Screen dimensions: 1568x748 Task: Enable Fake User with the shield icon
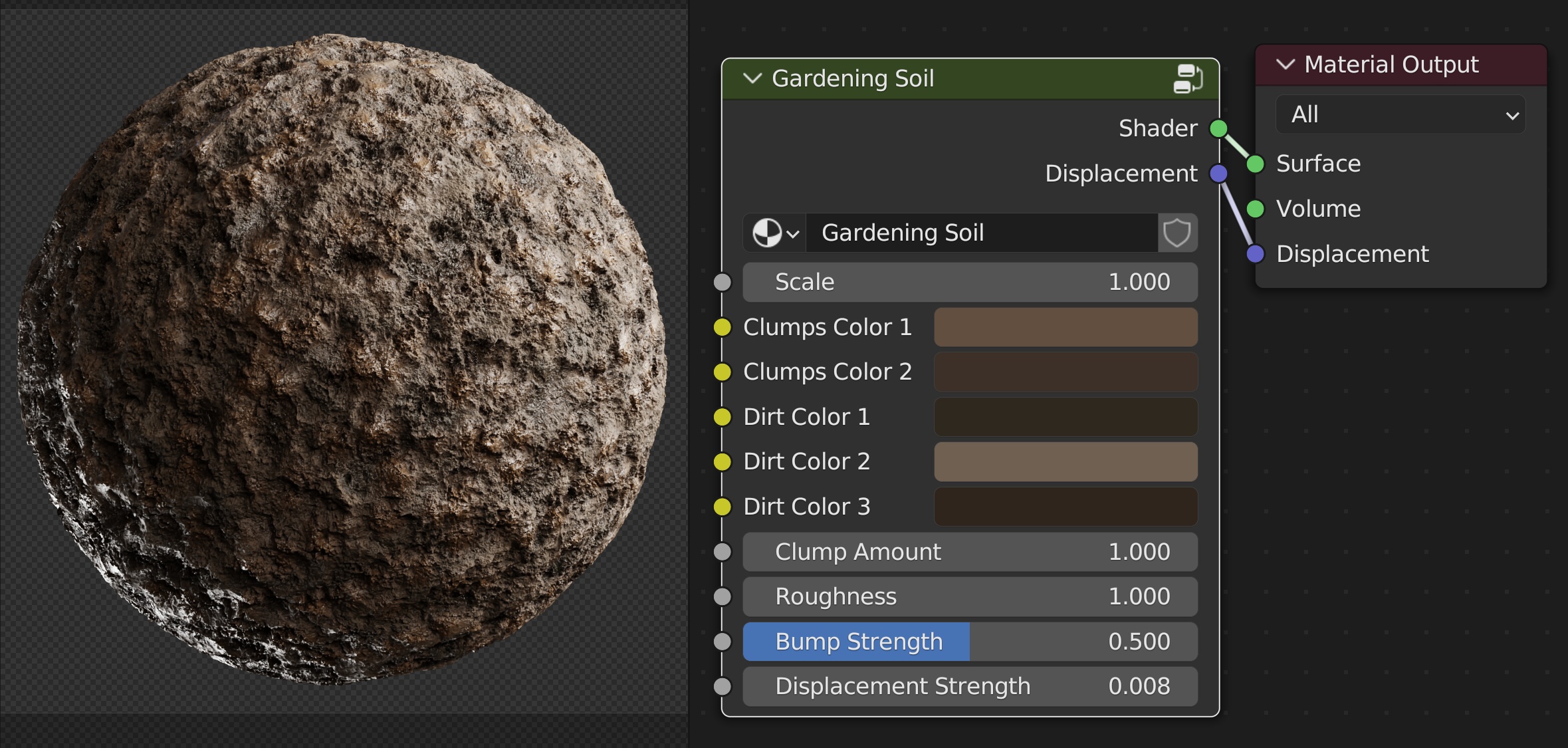coord(1176,233)
